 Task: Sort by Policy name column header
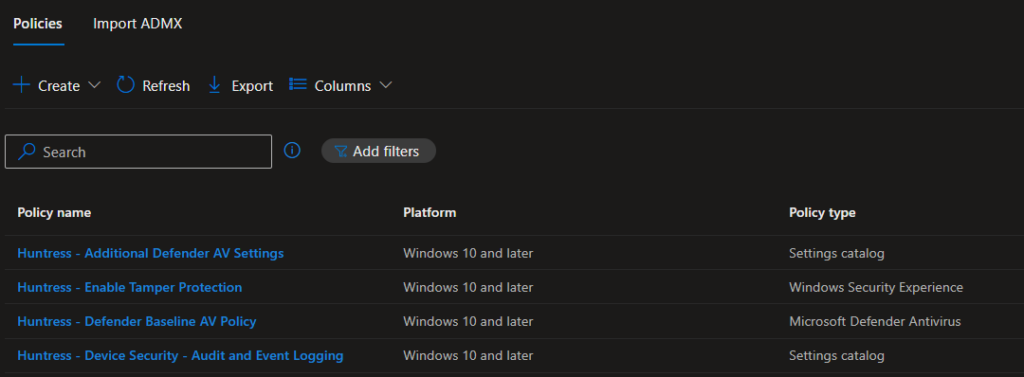pos(54,212)
